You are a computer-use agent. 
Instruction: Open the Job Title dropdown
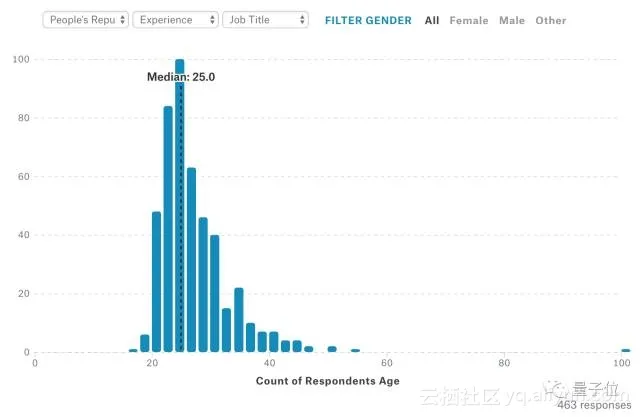[265, 20]
